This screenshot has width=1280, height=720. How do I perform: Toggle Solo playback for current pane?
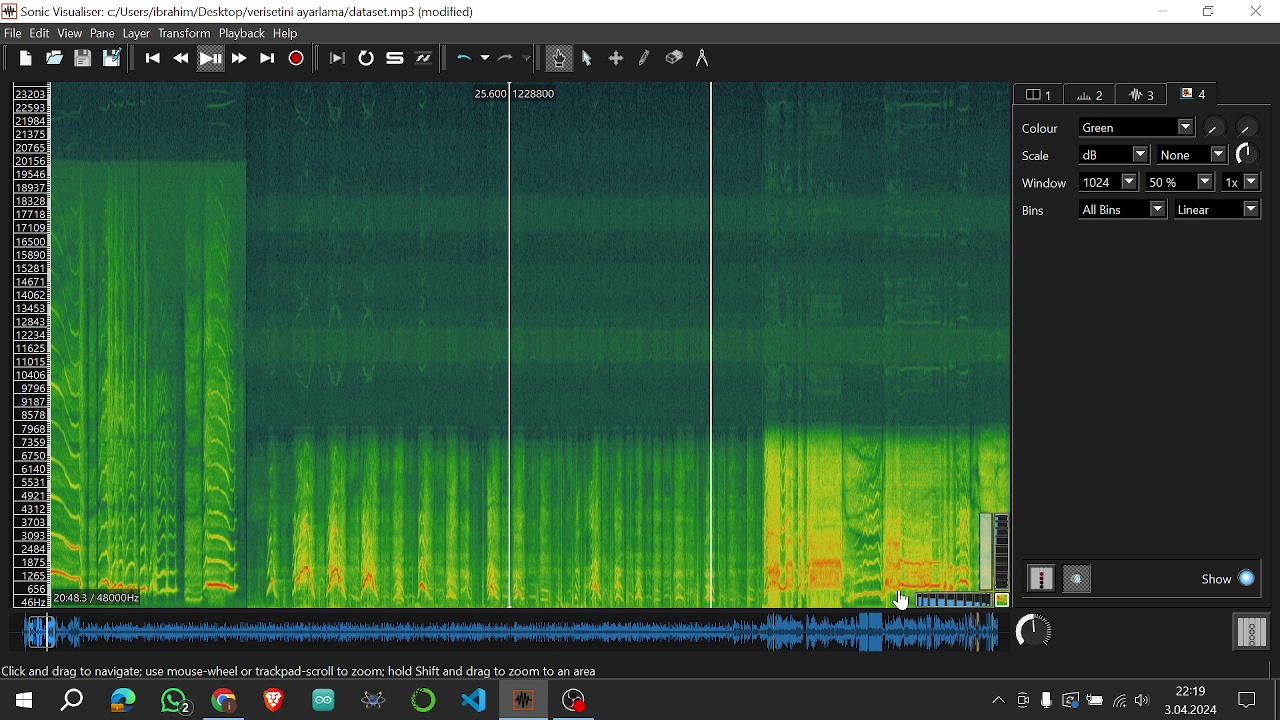395,59
